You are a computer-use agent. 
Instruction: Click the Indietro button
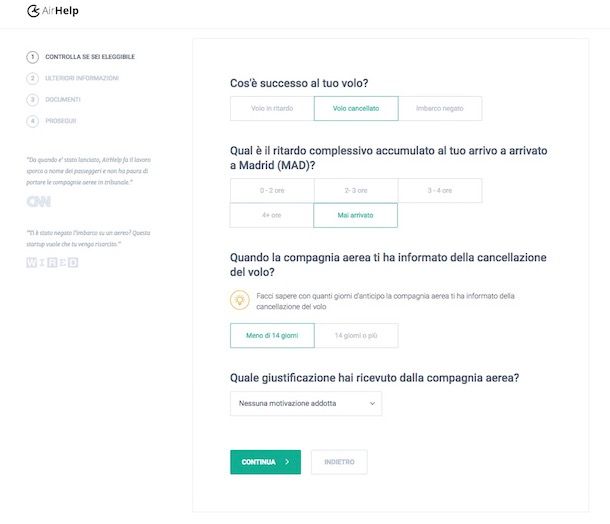pyautogui.click(x=339, y=462)
